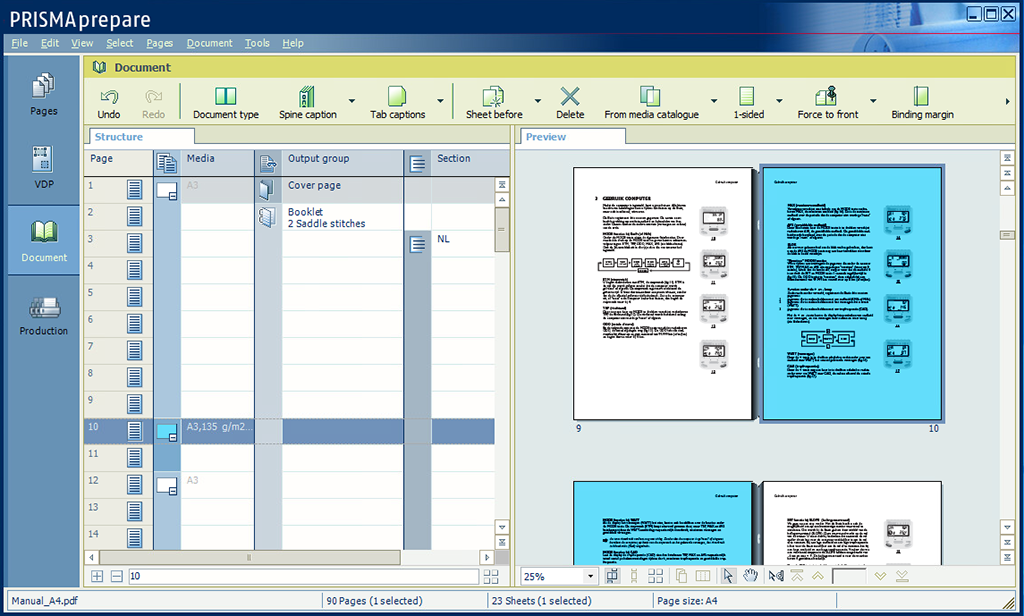Click the Booklet output group icon
Viewport: 1024px width, 616px height.
(267, 217)
